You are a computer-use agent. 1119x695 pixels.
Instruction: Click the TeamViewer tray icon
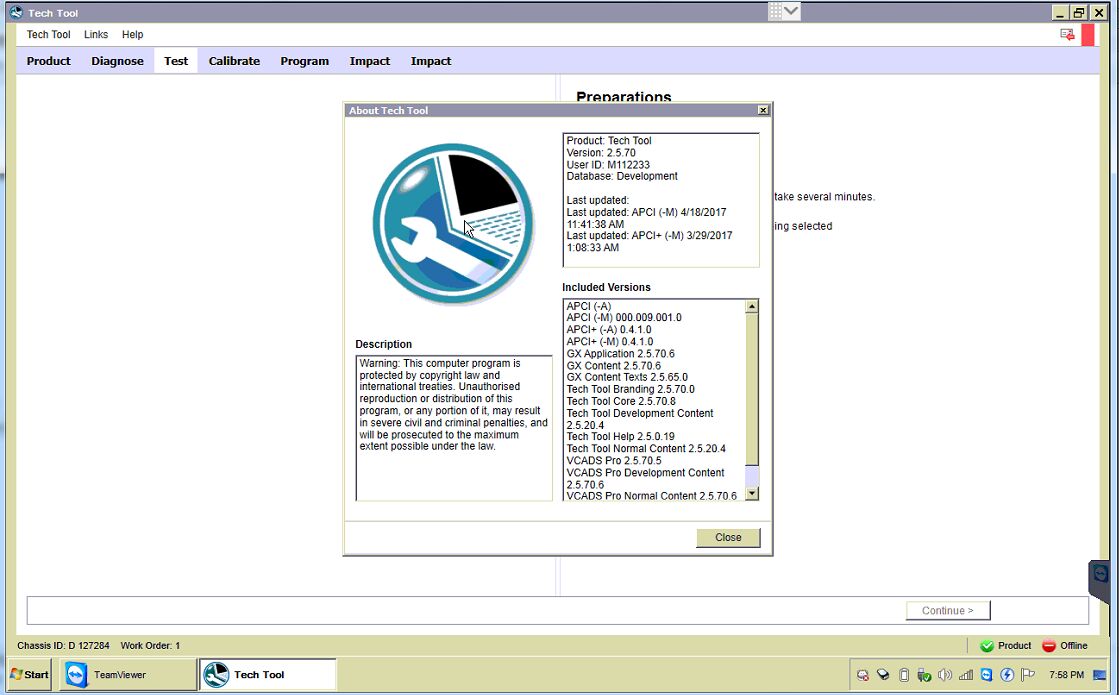pos(986,674)
